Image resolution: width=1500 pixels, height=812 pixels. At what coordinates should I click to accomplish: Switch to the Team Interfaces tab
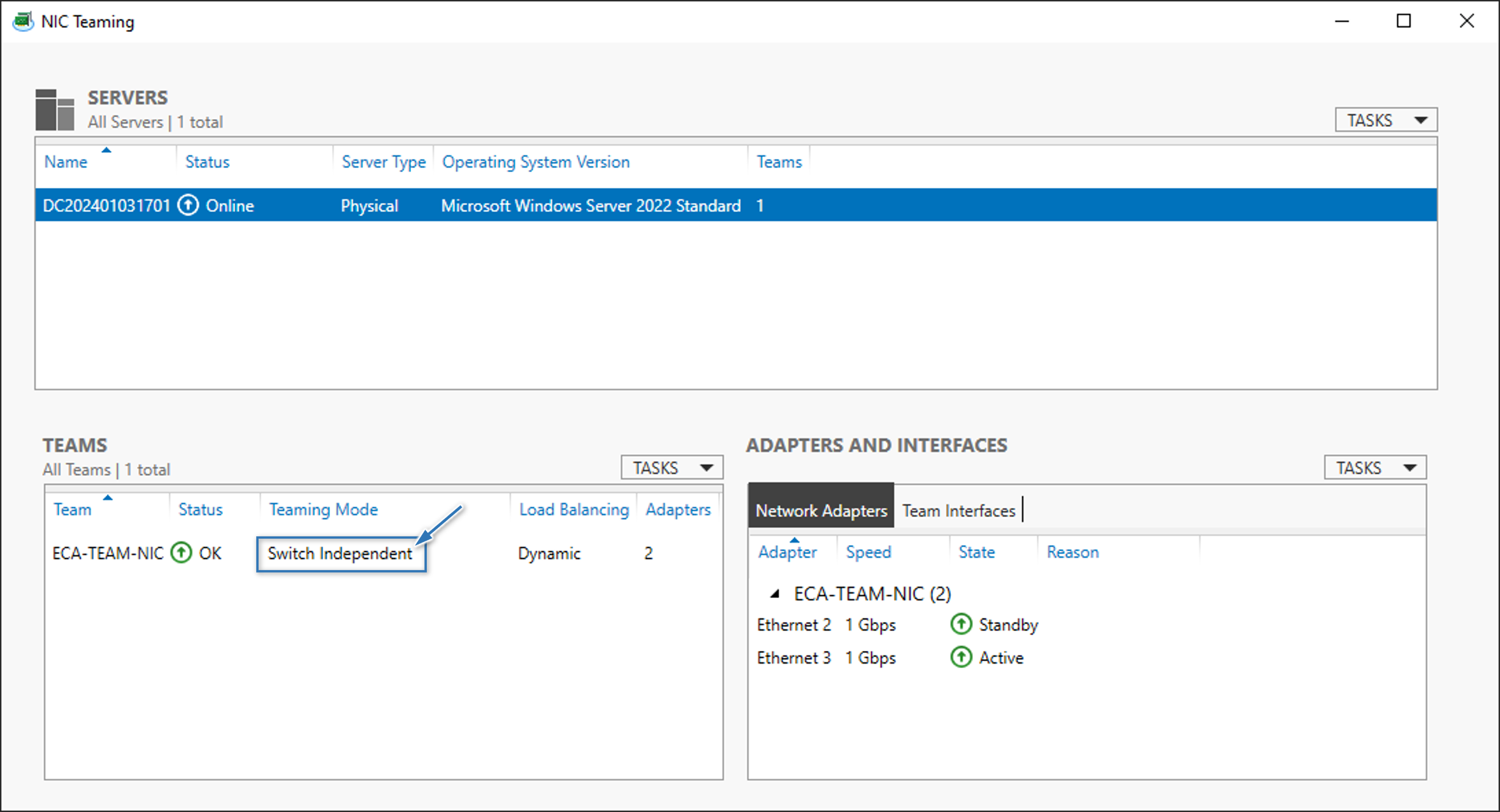tap(958, 511)
